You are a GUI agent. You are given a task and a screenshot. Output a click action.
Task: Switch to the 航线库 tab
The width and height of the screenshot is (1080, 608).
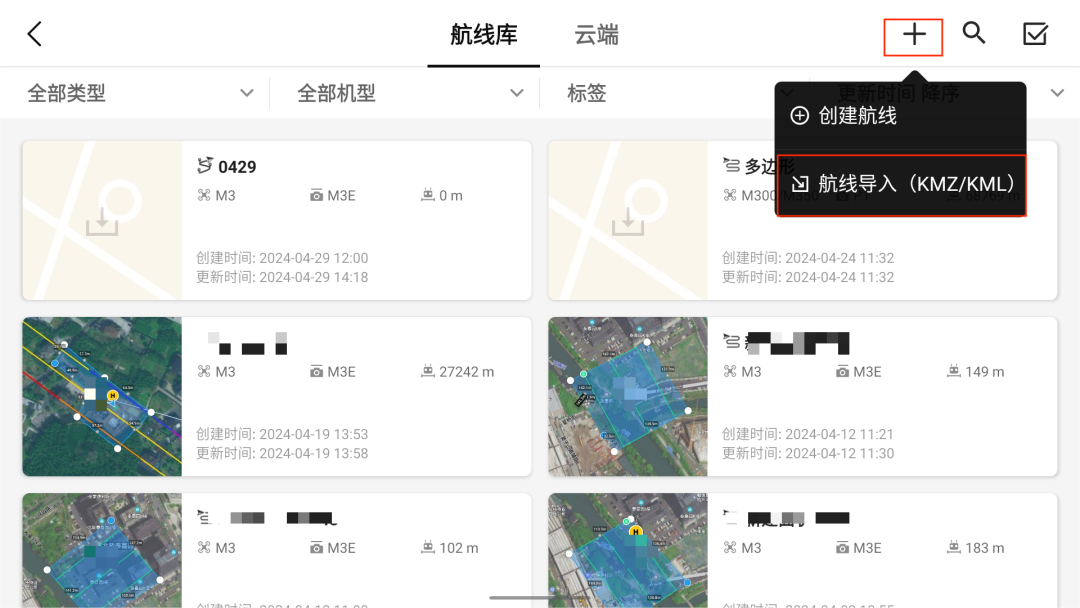(484, 34)
